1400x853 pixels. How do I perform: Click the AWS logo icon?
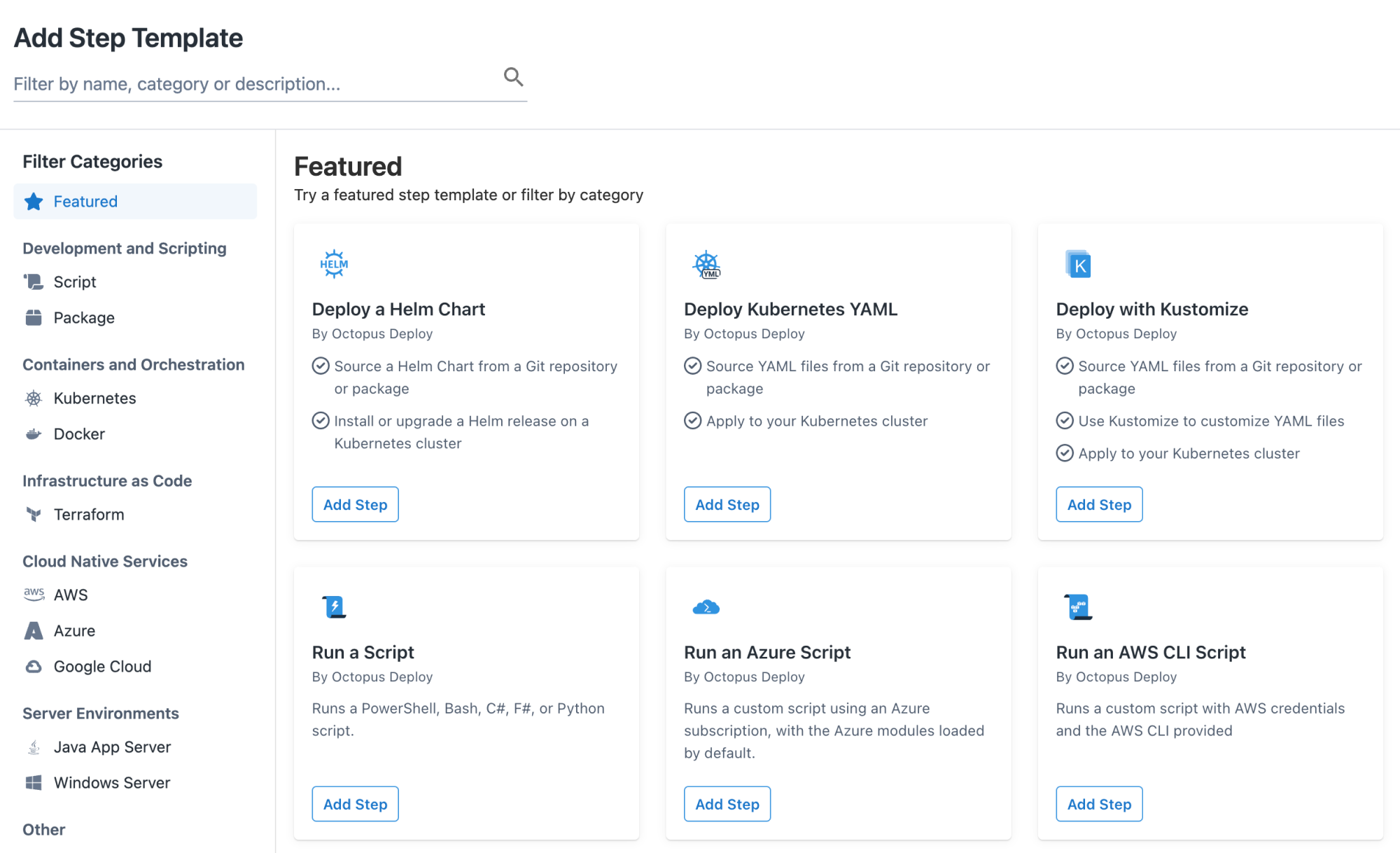(x=34, y=595)
